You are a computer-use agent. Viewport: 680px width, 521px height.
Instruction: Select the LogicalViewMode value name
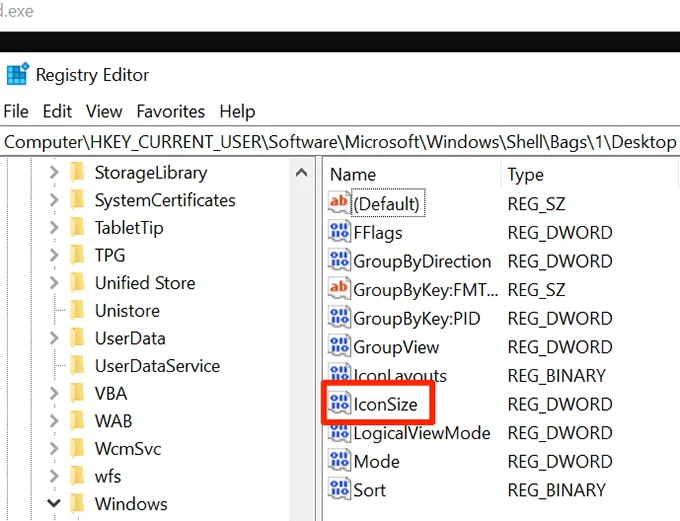422,433
